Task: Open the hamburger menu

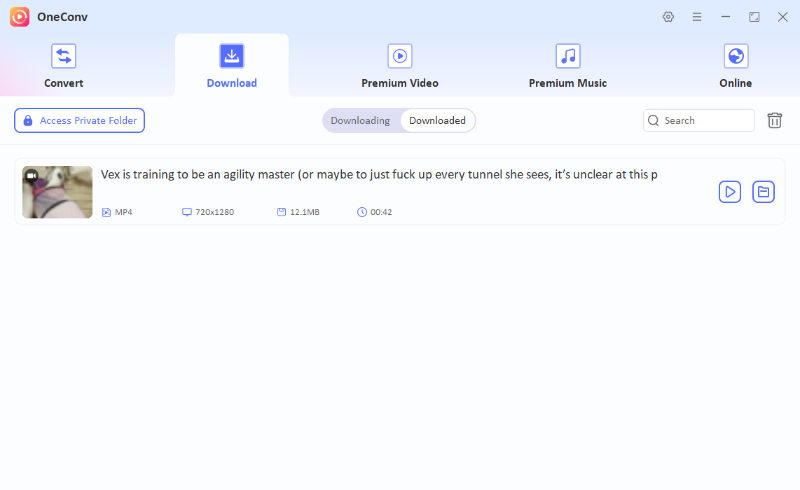Action: pos(697,17)
